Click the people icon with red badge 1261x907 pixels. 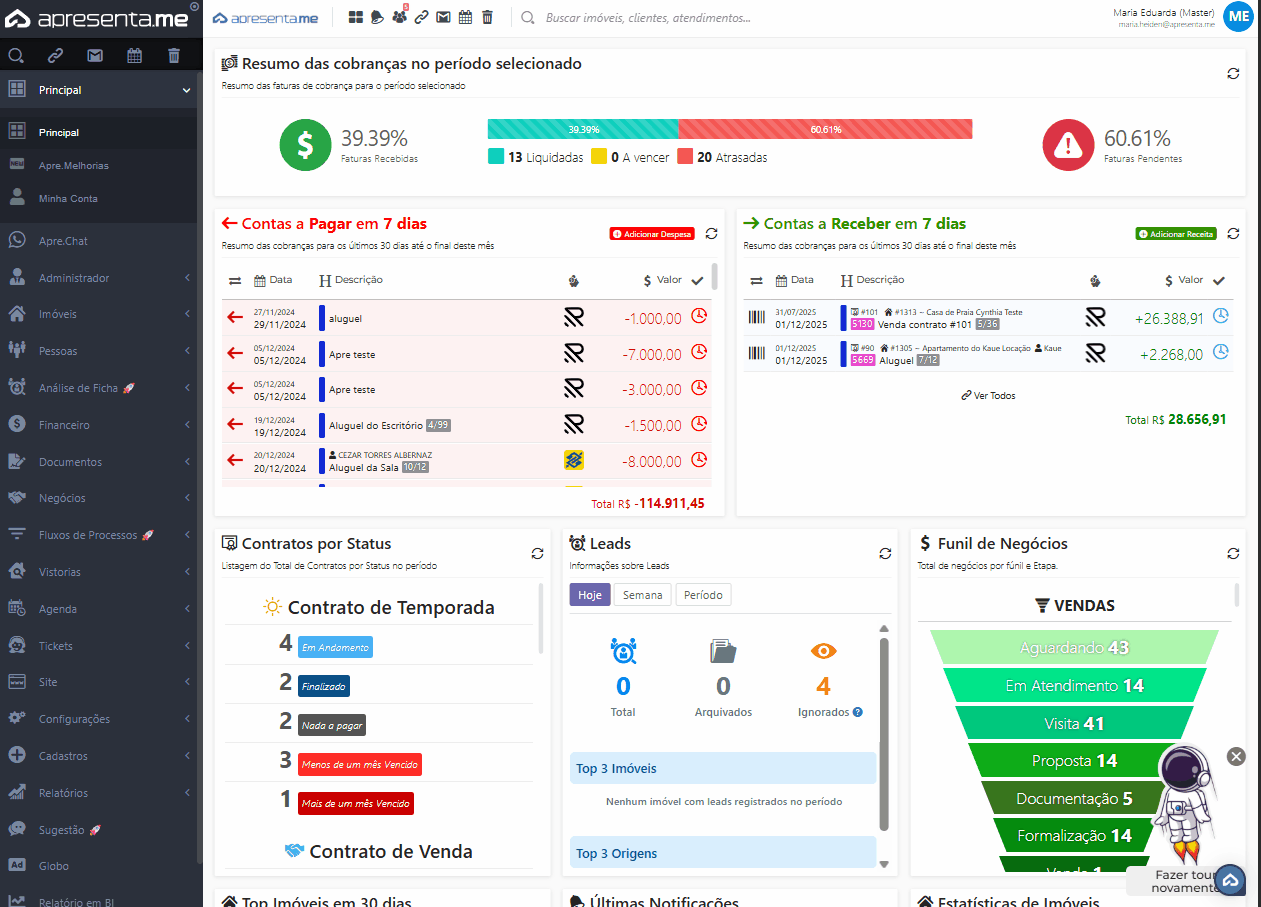pos(399,17)
